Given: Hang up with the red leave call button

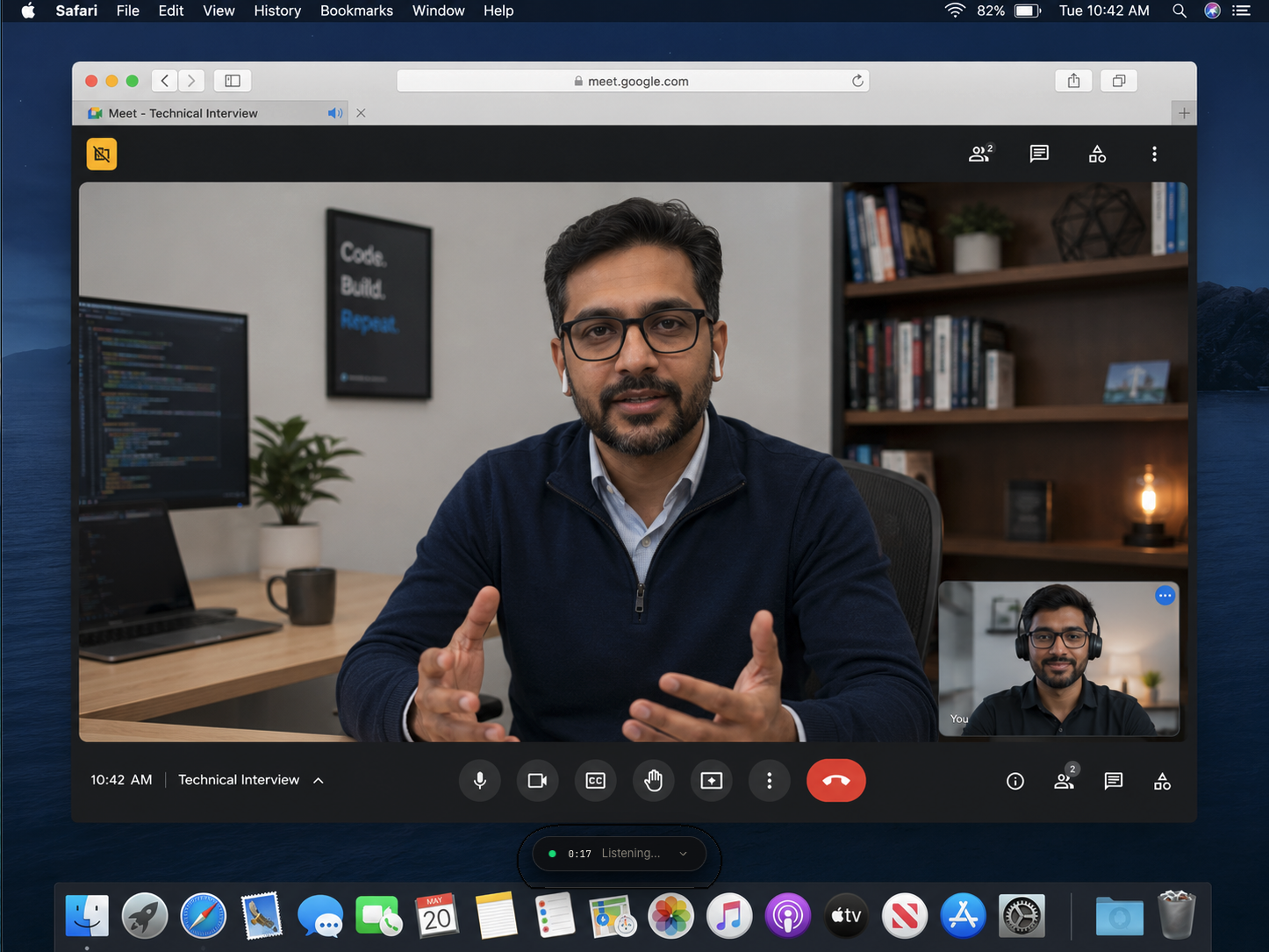Looking at the screenshot, I should pos(836,780).
